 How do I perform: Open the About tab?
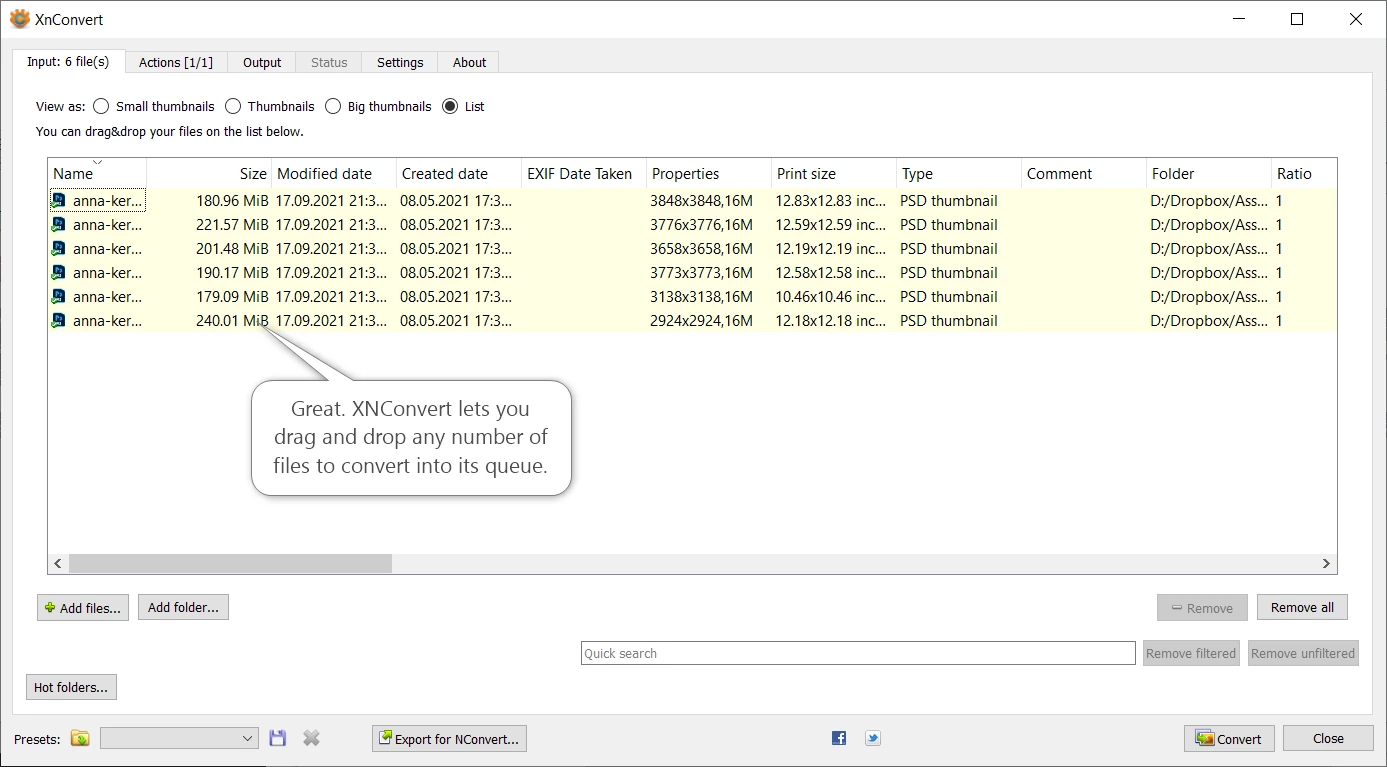[x=469, y=62]
